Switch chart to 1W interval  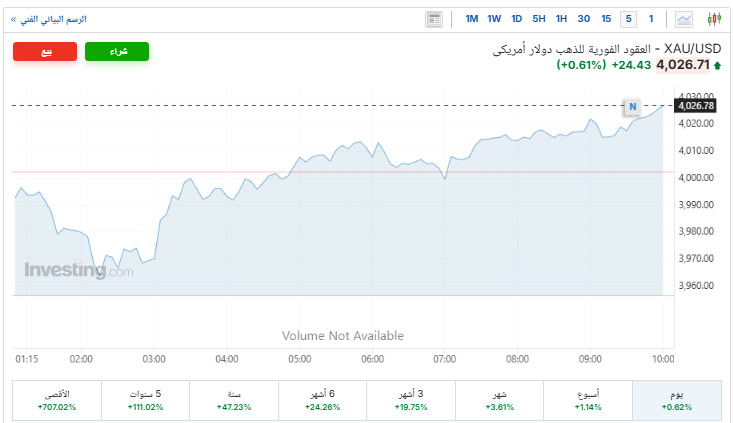(x=494, y=19)
